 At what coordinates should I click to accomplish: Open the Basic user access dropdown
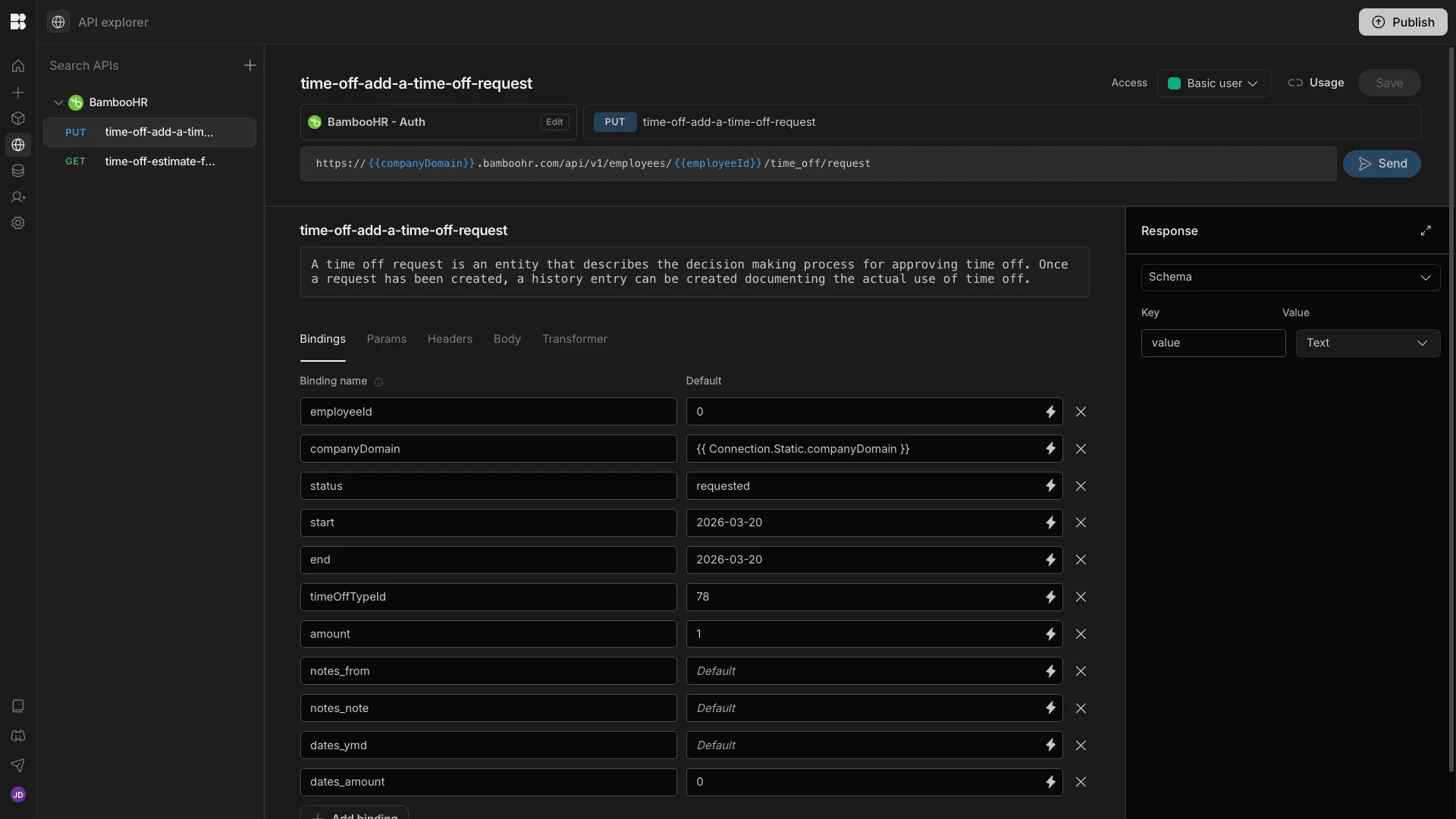point(1213,83)
